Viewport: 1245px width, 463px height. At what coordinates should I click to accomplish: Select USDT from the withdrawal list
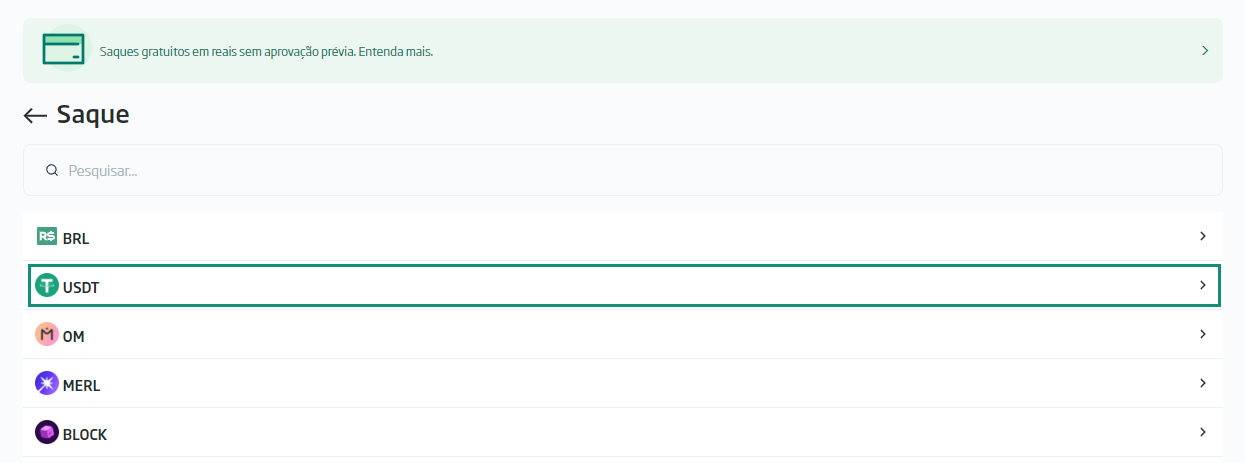[81, 287]
